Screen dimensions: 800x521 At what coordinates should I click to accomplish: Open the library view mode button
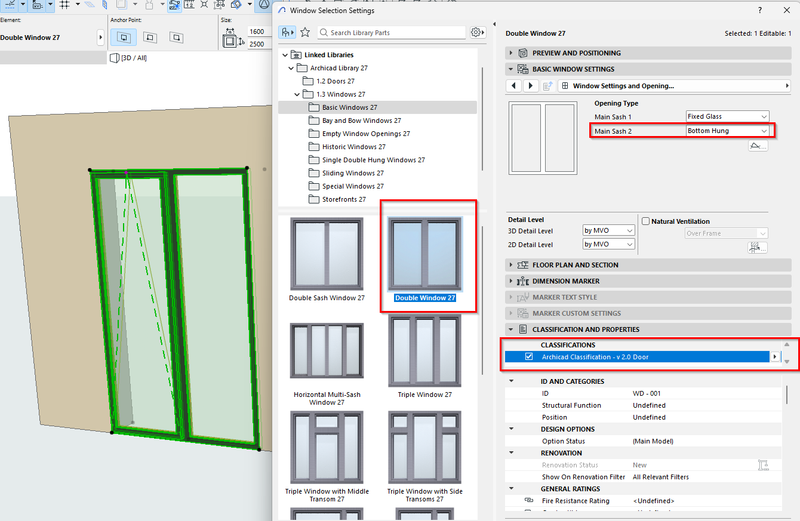(287, 32)
